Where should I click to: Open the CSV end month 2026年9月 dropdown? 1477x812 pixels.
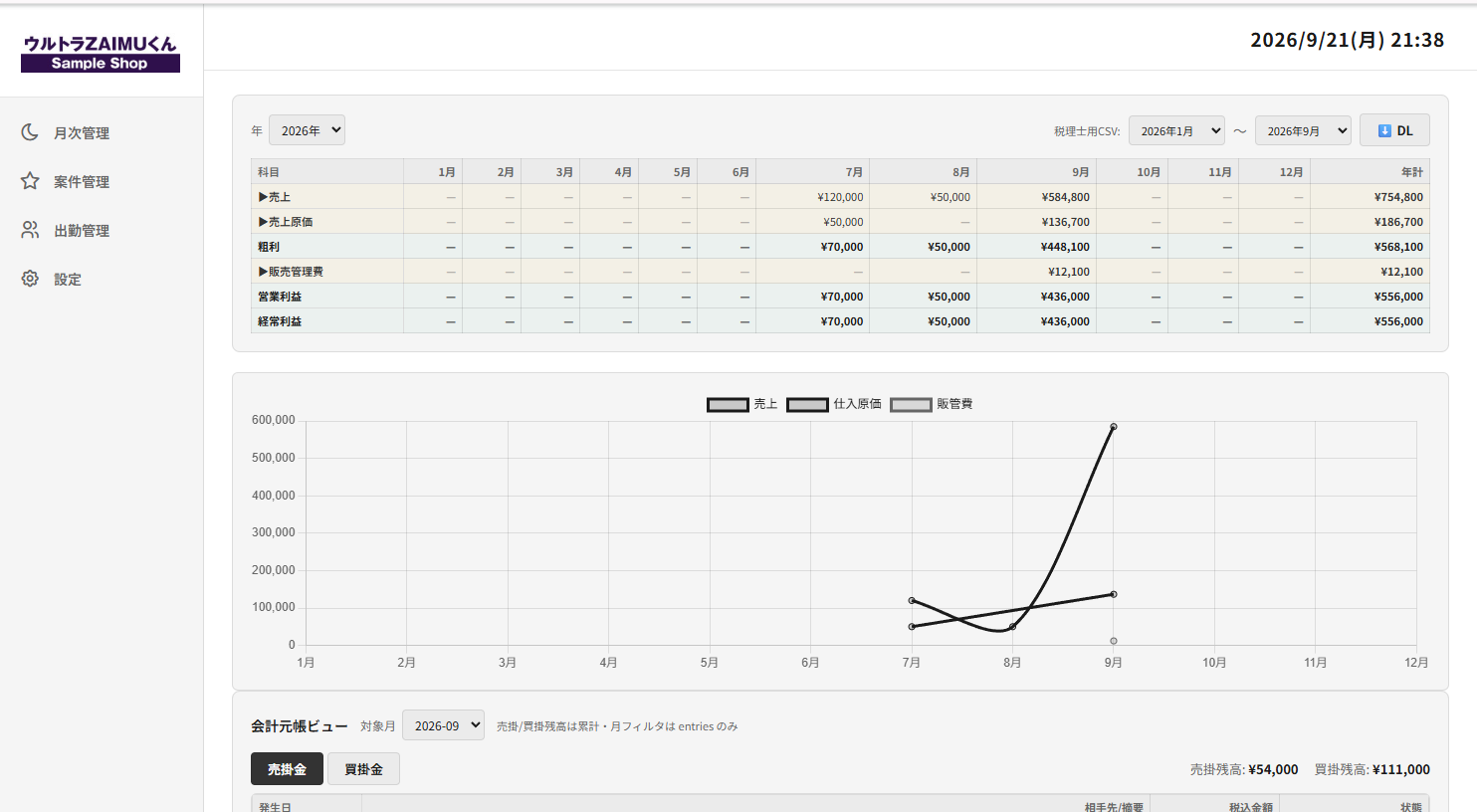pyautogui.click(x=1303, y=130)
